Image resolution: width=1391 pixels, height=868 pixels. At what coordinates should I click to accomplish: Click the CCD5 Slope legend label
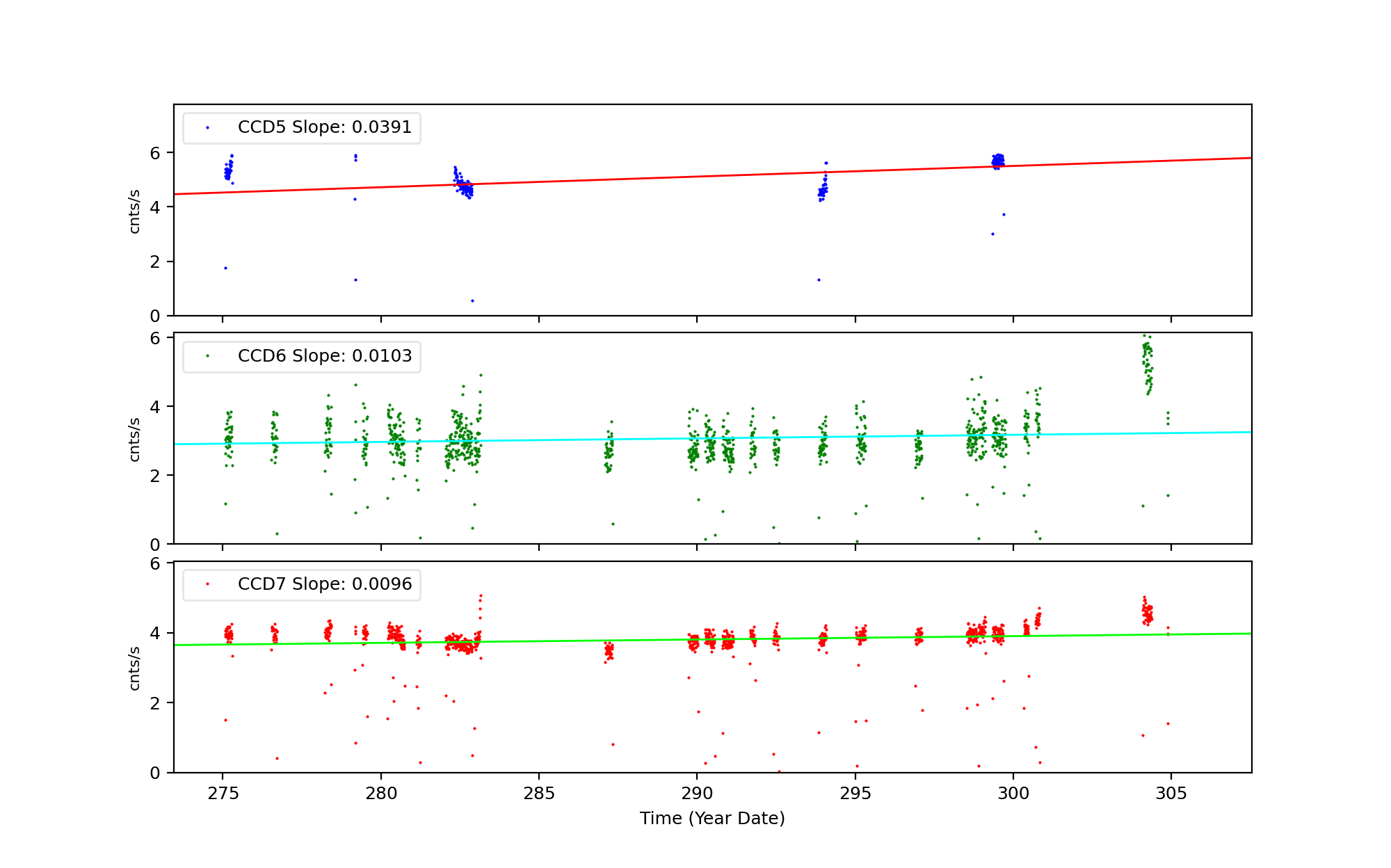(x=324, y=127)
